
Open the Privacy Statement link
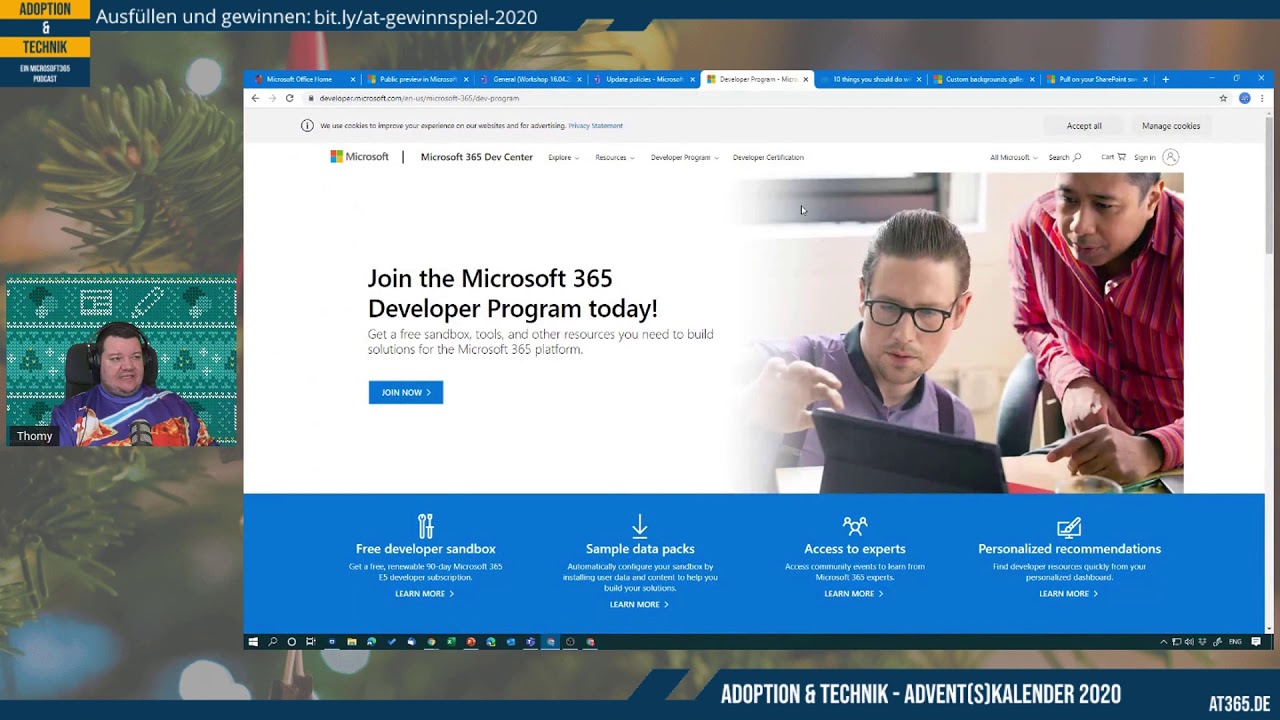pyautogui.click(x=595, y=126)
